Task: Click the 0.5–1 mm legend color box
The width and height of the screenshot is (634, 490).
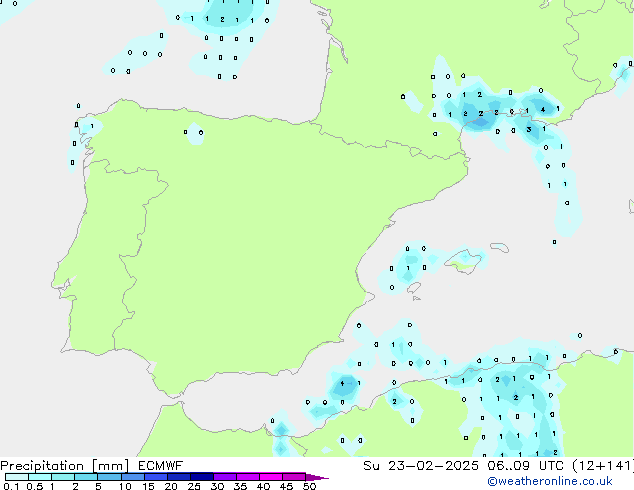Action: [x=40, y=477]
